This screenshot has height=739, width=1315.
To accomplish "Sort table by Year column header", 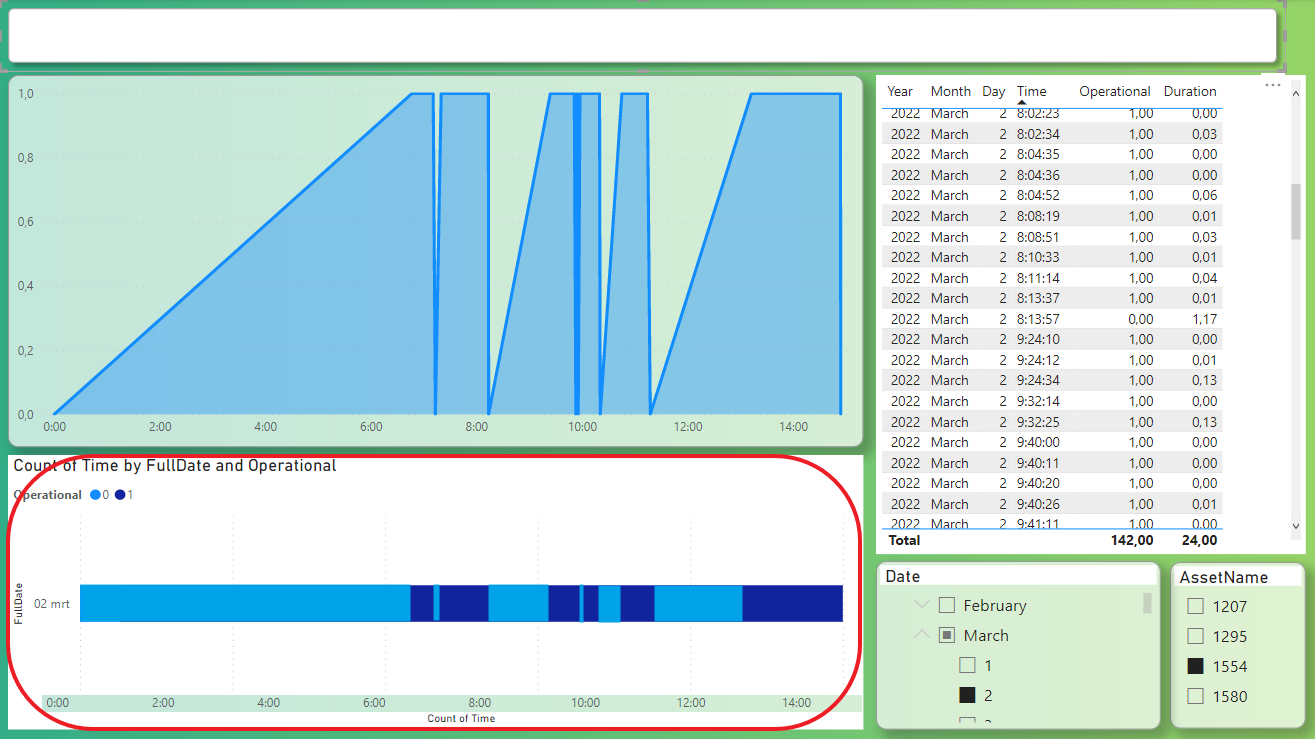I will pos(900,91).
